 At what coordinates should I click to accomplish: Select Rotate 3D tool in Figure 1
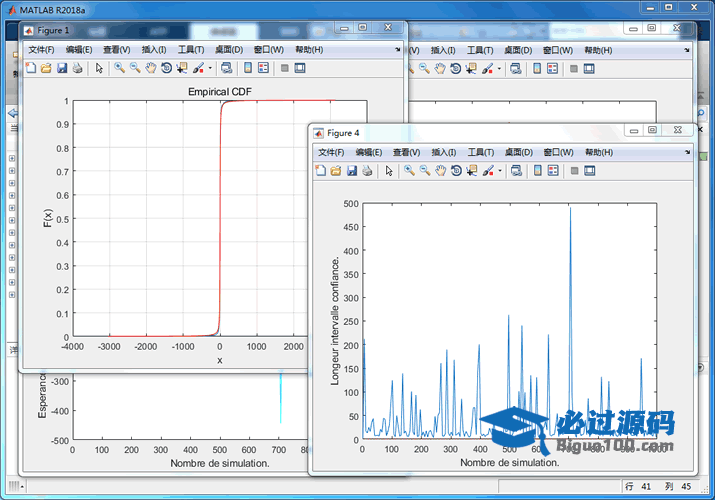[166, 68]
